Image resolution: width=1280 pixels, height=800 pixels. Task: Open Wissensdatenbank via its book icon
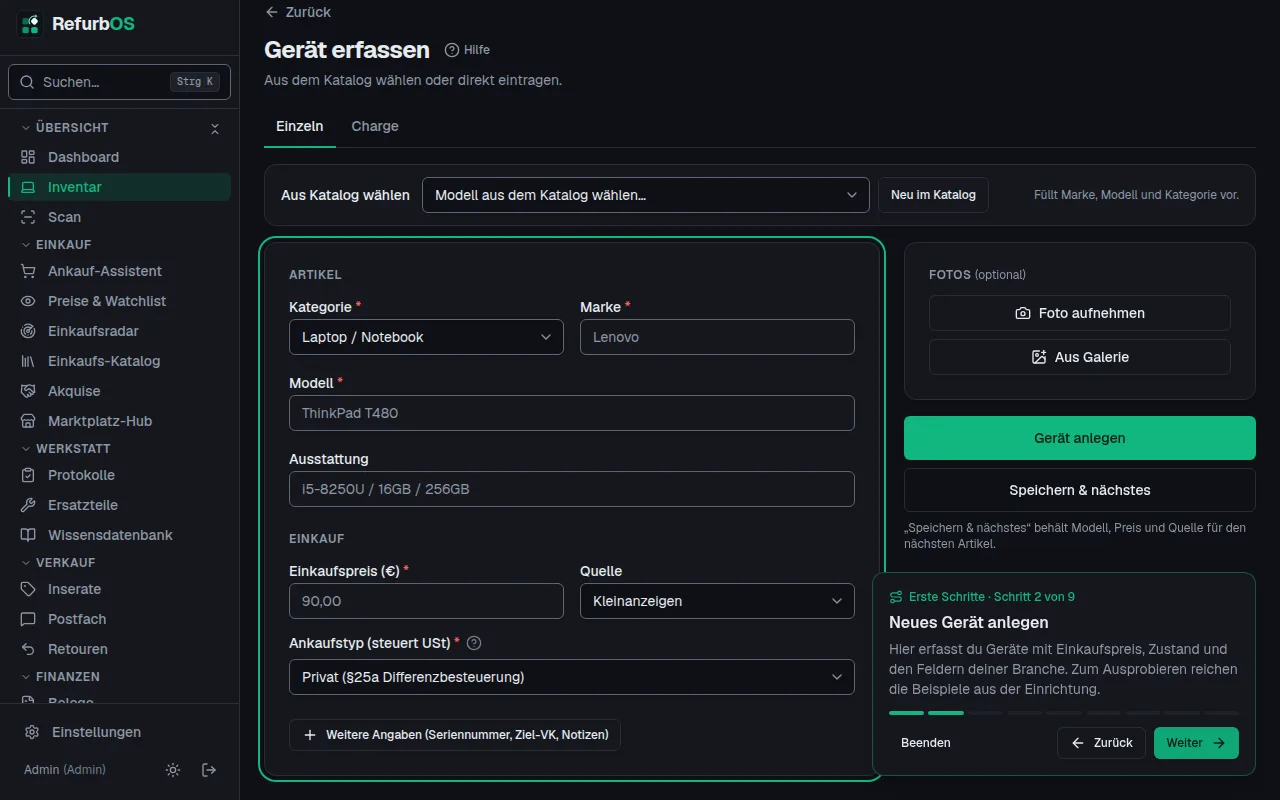coord(28,535)
